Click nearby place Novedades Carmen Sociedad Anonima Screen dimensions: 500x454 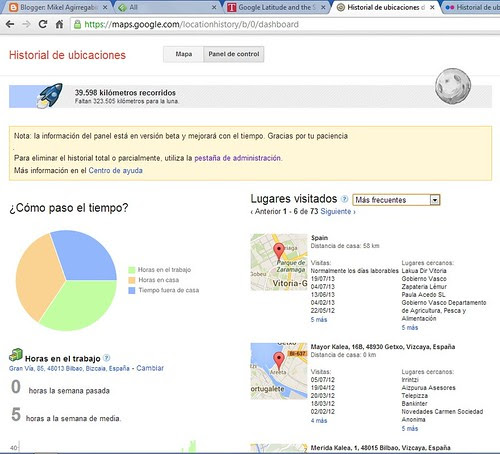tap(442, 415)
